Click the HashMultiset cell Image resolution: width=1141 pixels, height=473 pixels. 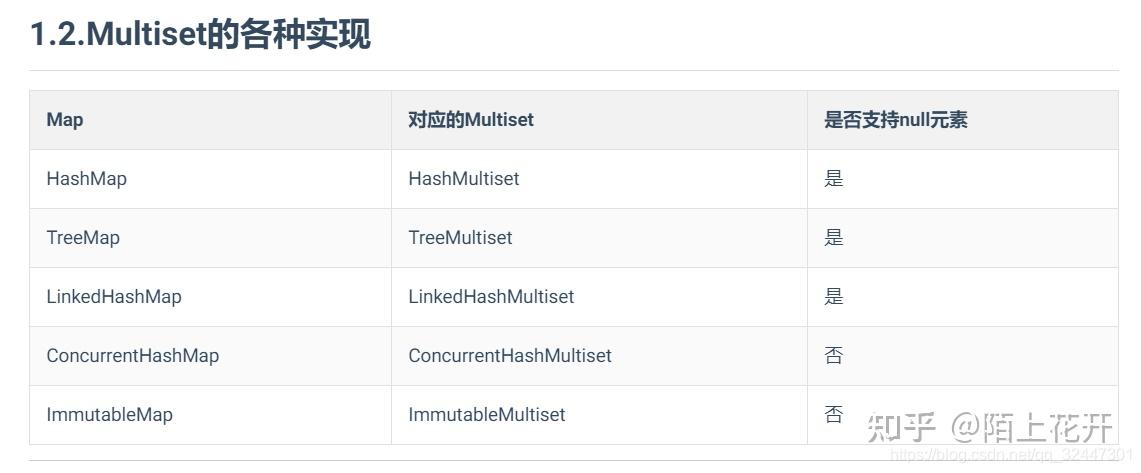click(464, 179)
